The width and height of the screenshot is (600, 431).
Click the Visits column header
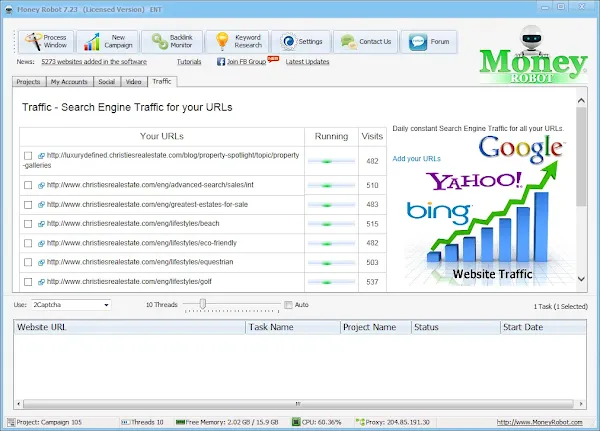(372, 137)
